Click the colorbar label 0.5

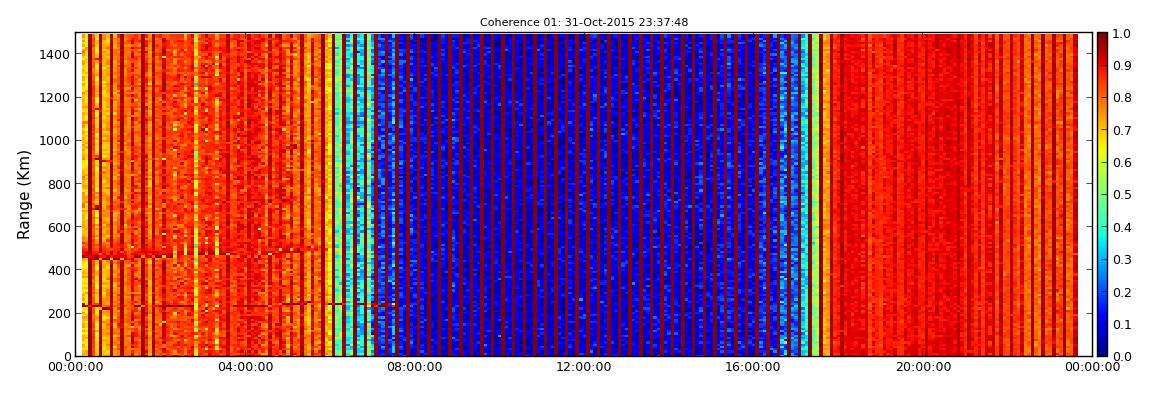[1122, 194]
